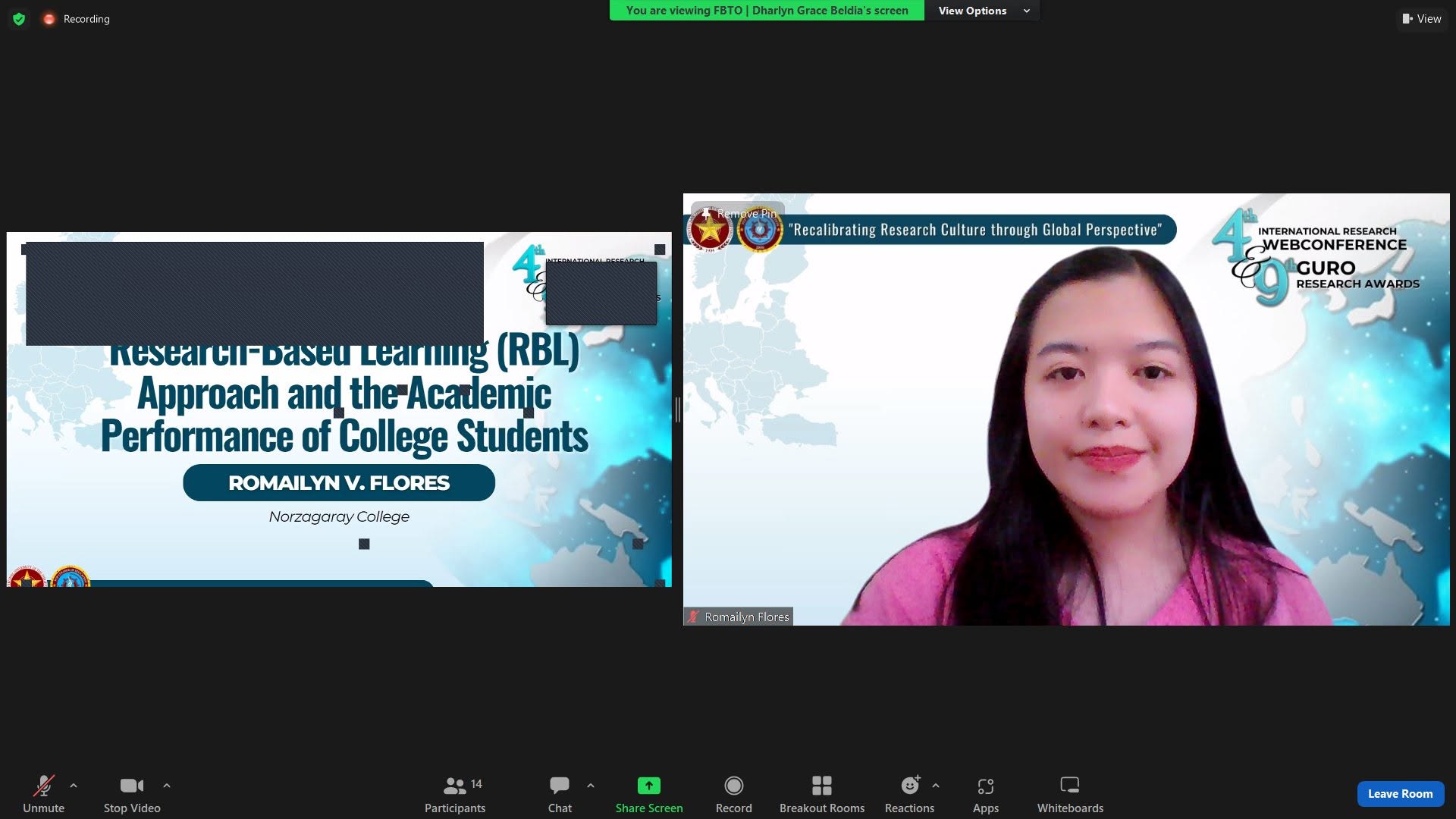Viewport: 1456px width, 819px height.
Task: Expand chat options arrow beside Chat
Action: pyautogui.click(x=591, y=786)
